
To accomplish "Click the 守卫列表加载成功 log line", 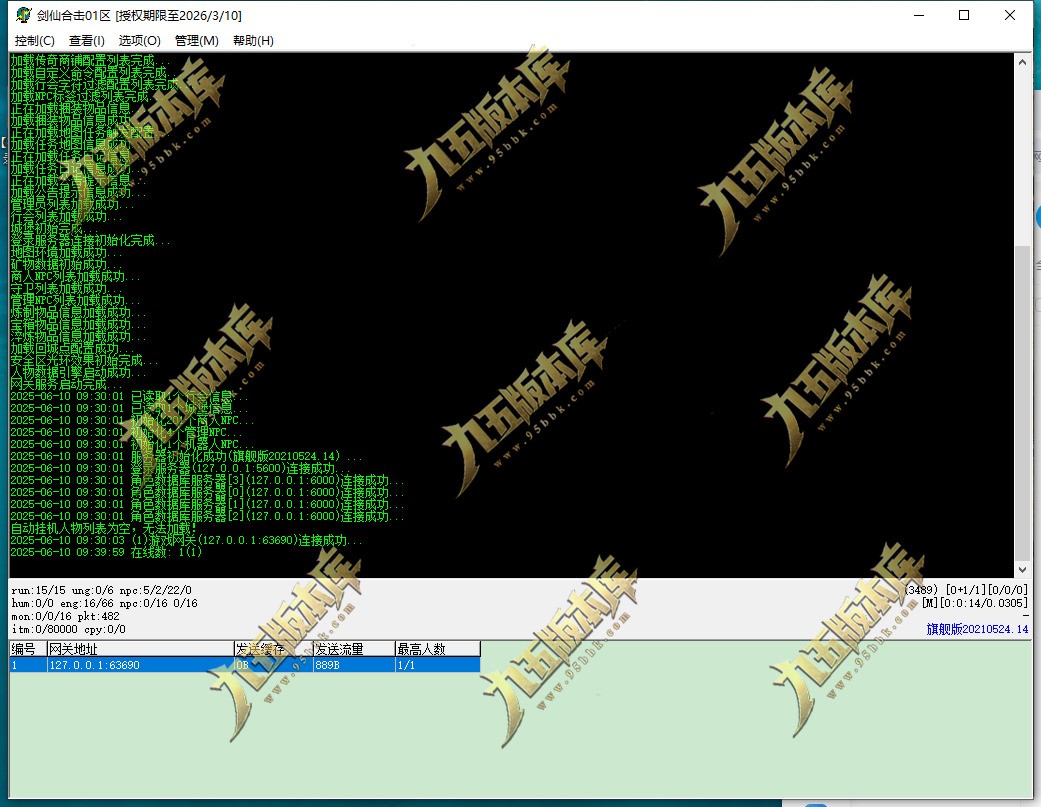I will point(66,288).
